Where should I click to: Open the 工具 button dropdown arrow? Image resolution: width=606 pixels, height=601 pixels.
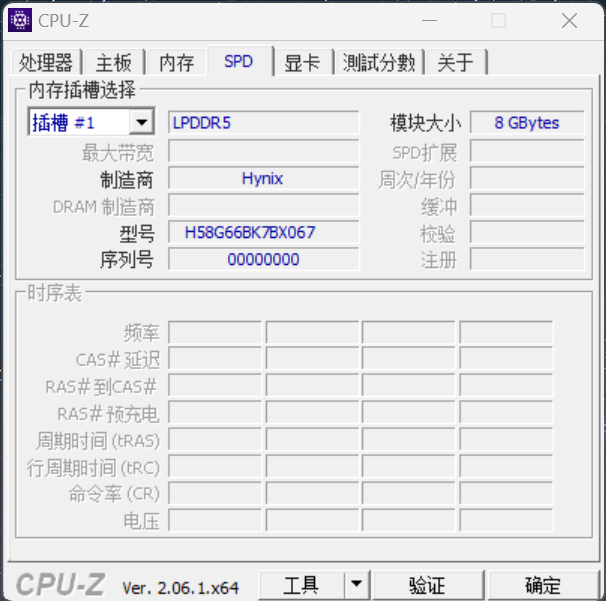[x=356, y=584]
